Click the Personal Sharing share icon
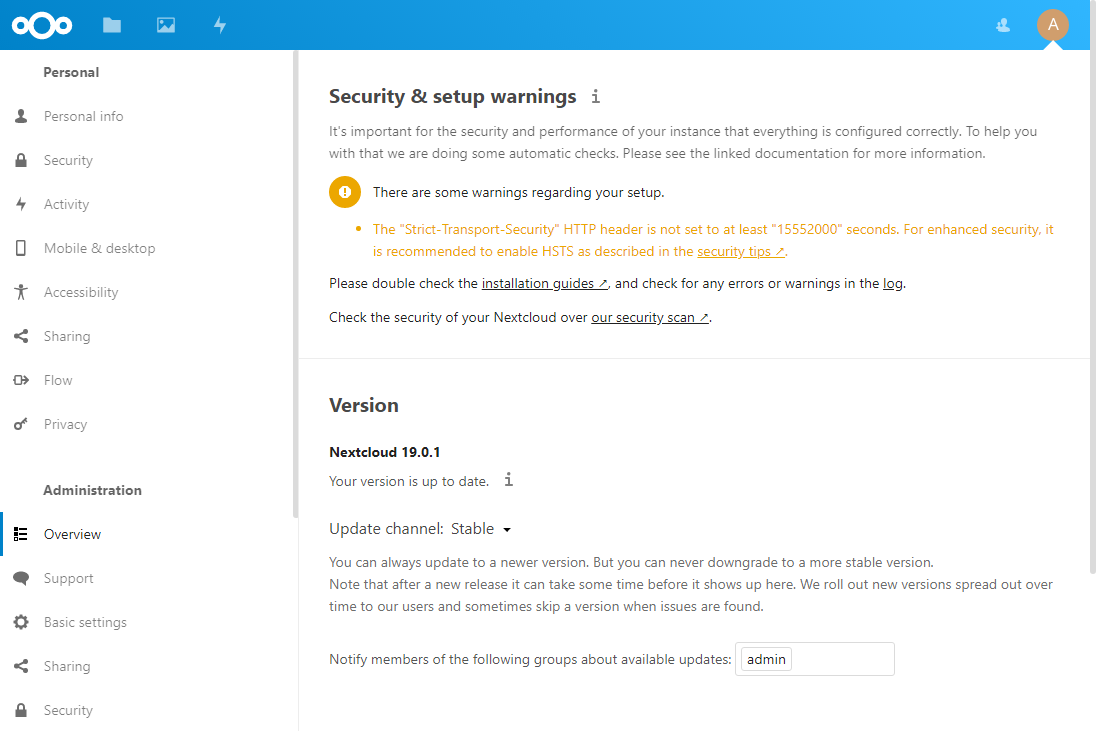This screenshot has height=736, width=1096. coord(21,336)
